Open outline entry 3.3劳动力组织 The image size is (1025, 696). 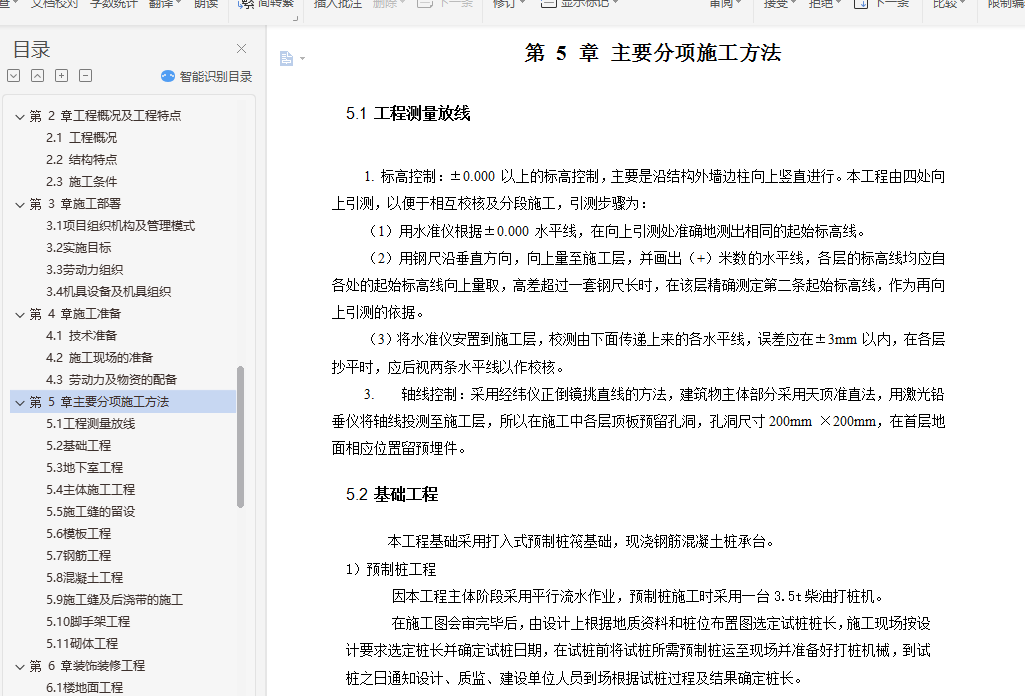click(x=84, y=270)
